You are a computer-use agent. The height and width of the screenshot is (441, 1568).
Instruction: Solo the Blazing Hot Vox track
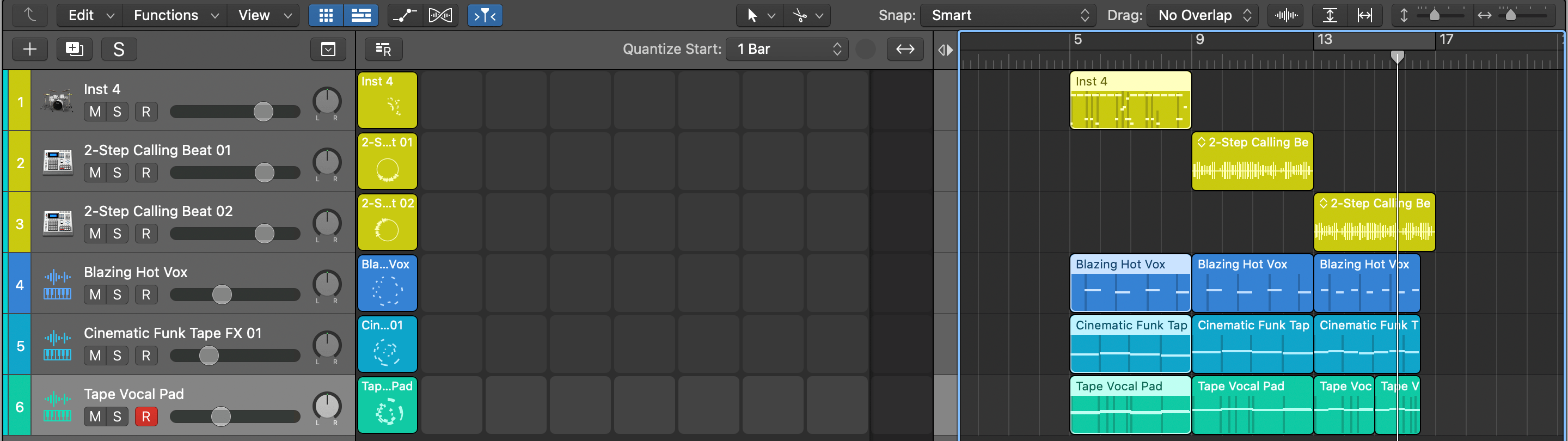tap(118, 295)
